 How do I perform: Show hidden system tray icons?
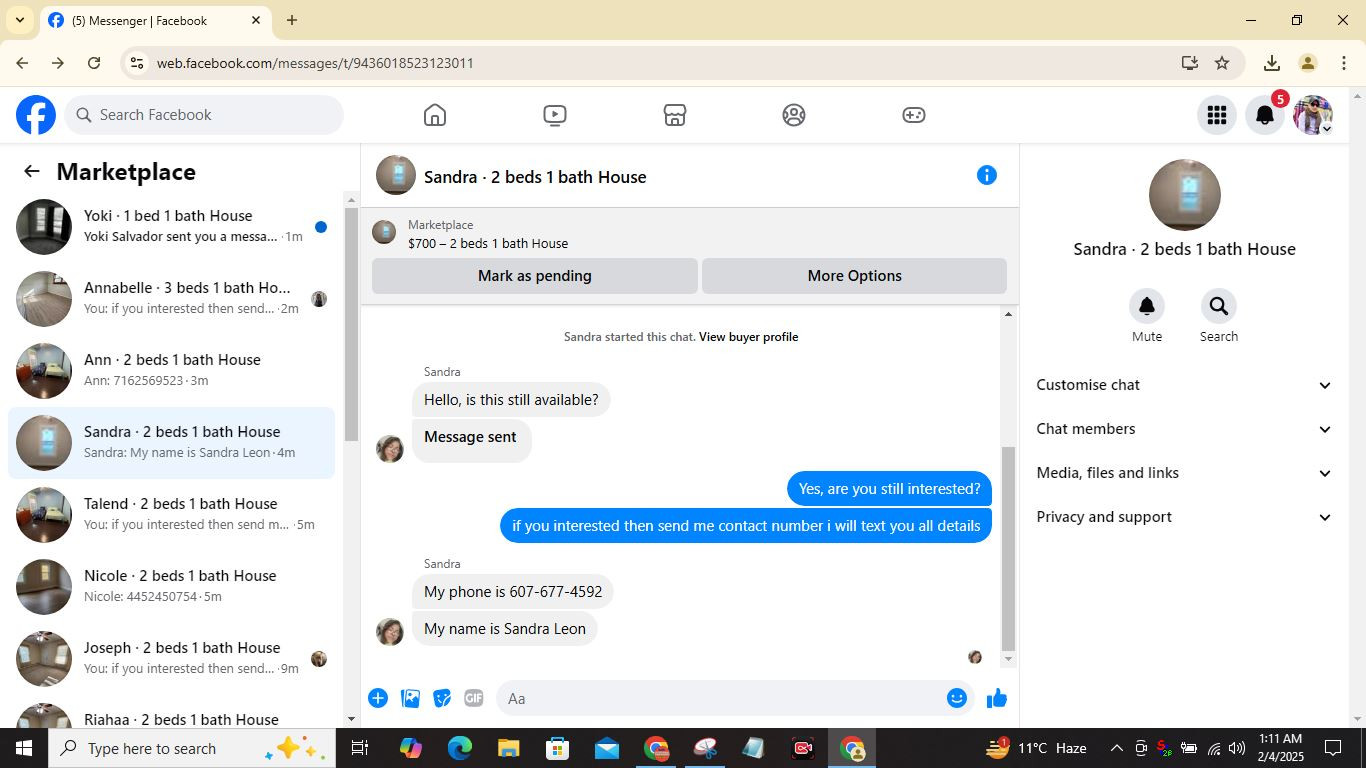point(1116,748)
